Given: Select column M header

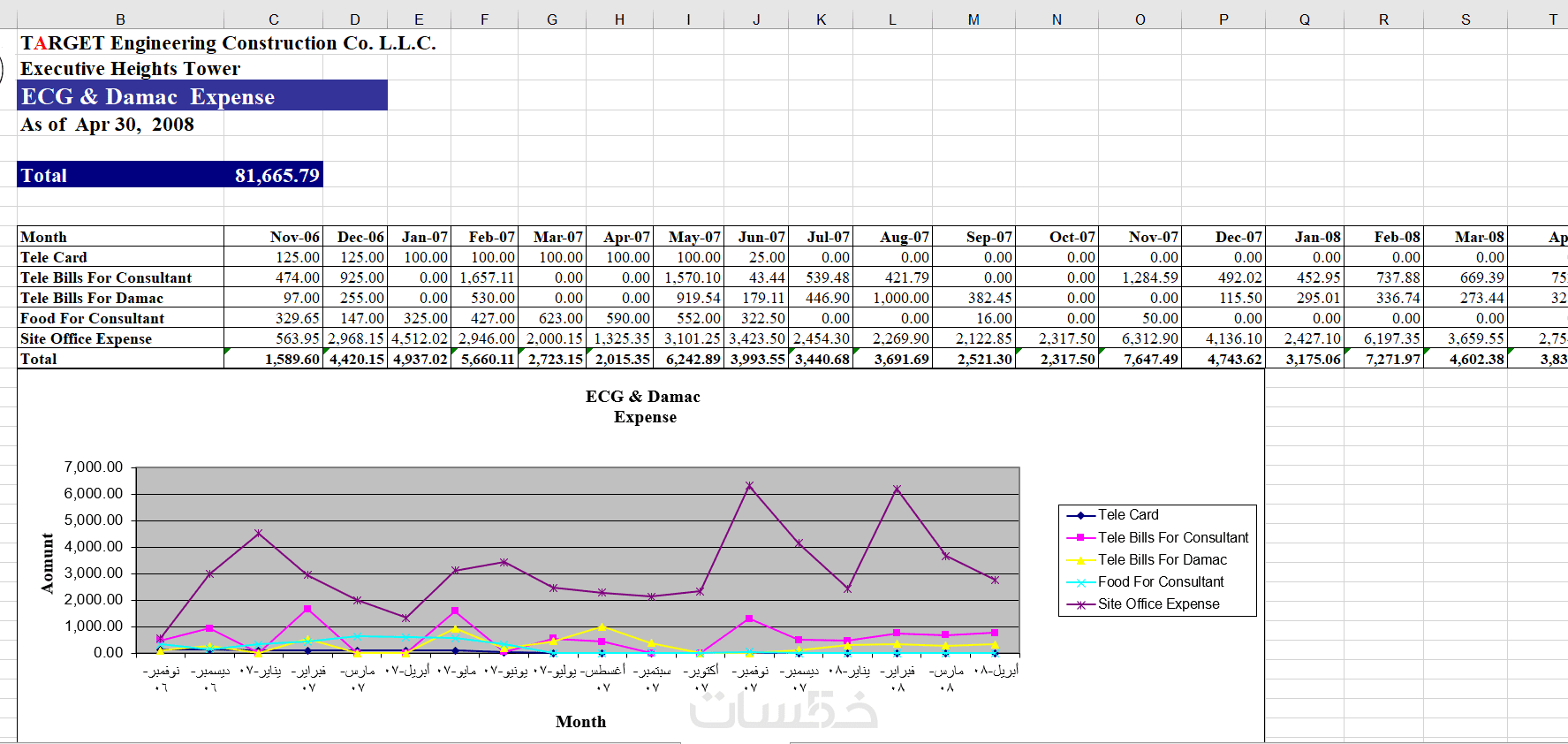Looking at the screenshot, I should 973,19.
